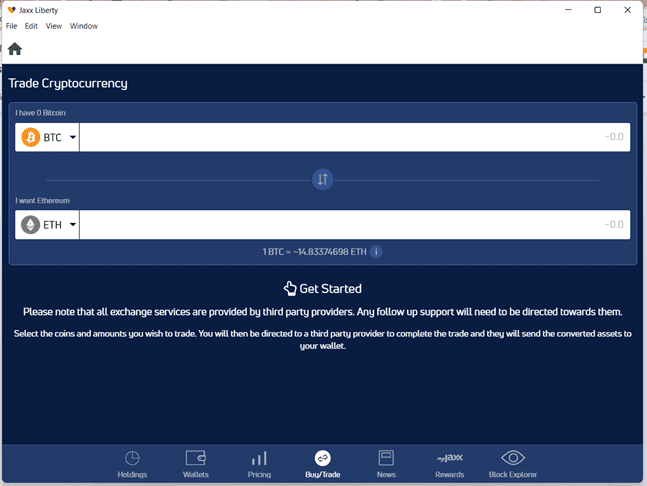Open exchange rate info icon
647x486 pixels.
tap(376, 251)
